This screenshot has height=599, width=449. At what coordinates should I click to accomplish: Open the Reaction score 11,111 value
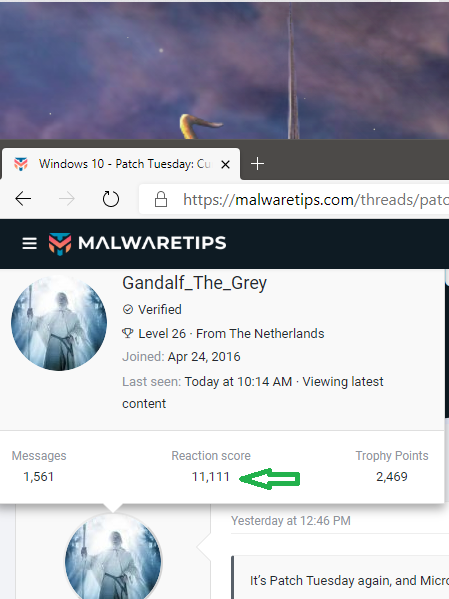click(x=211, y=477)
